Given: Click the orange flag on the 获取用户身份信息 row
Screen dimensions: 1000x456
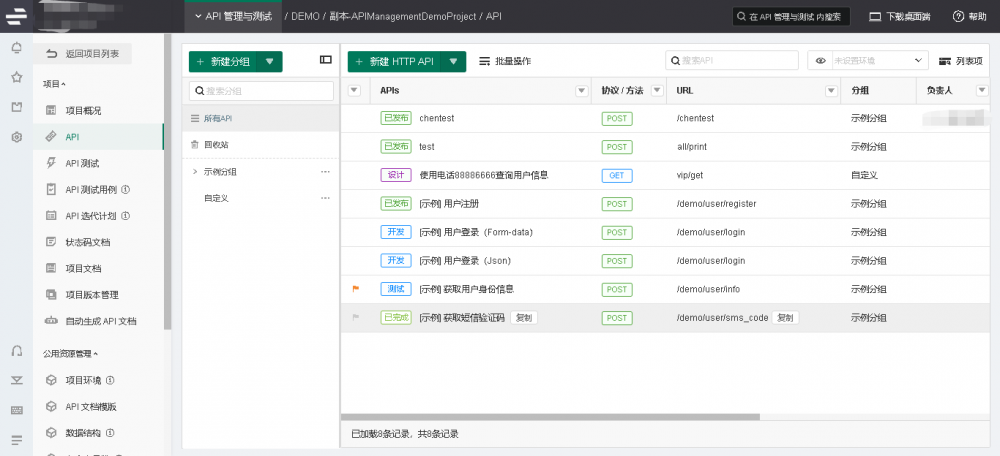Looking at the screenshot, I should (354, 289).
